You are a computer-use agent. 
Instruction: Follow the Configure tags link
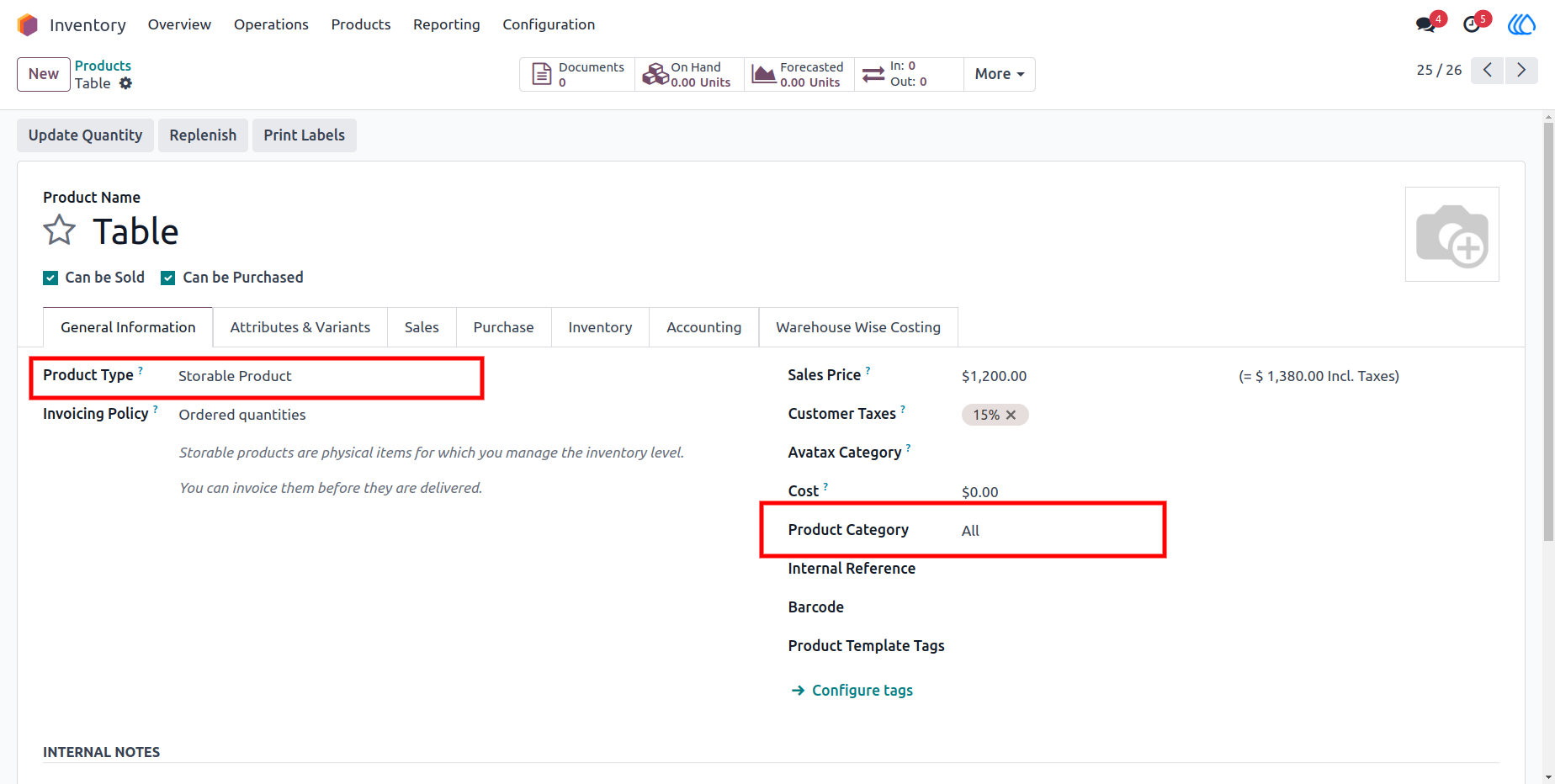click(x=852, y=691)
